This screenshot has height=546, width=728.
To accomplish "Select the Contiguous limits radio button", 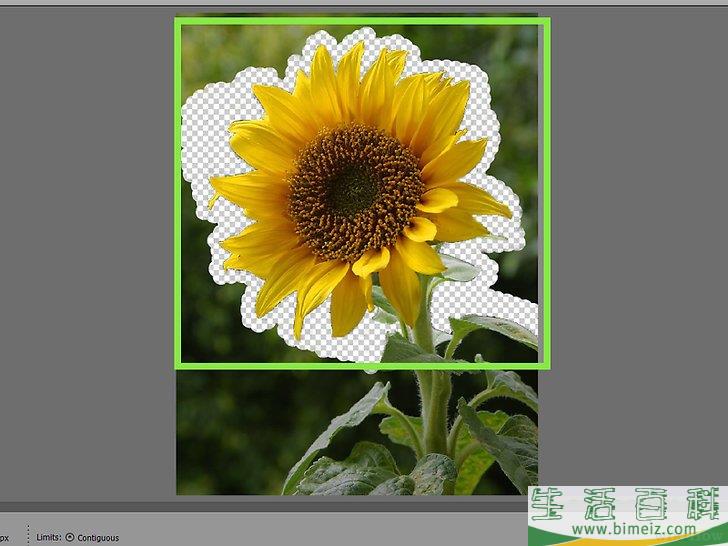I will (x=70, y=537).
